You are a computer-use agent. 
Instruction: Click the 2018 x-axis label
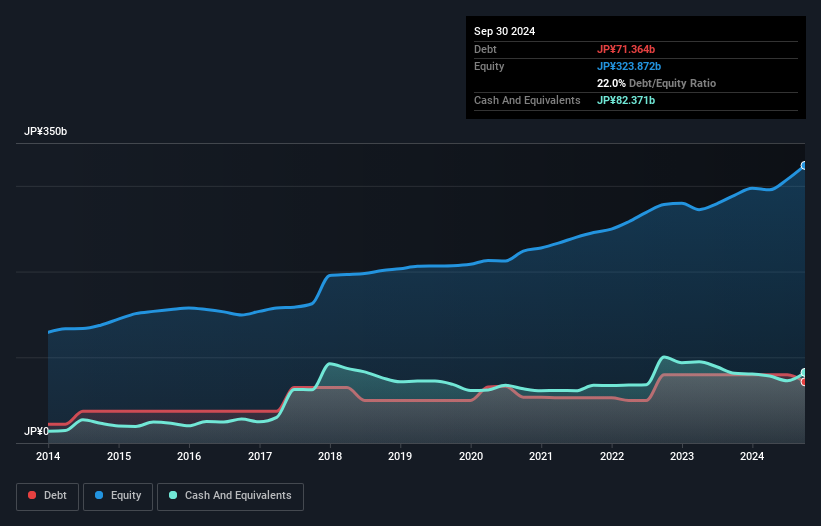[330, 456]
